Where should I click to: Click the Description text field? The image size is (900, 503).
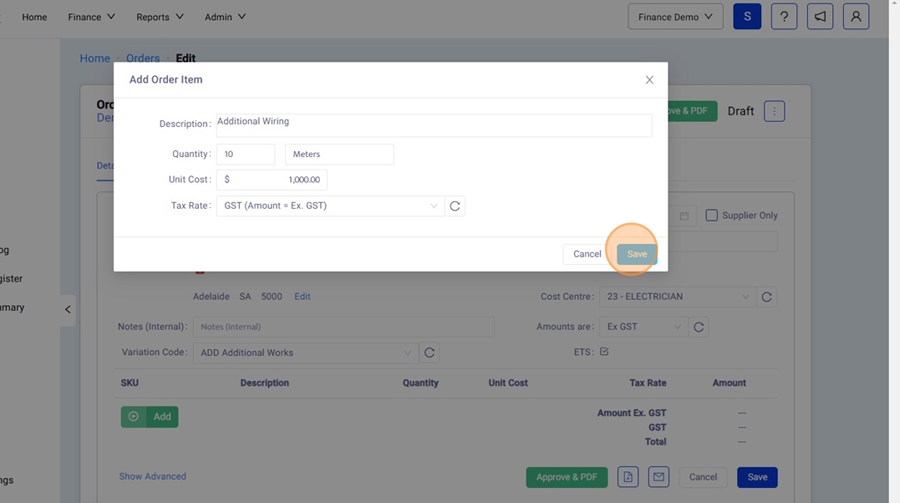pos(434,124)
